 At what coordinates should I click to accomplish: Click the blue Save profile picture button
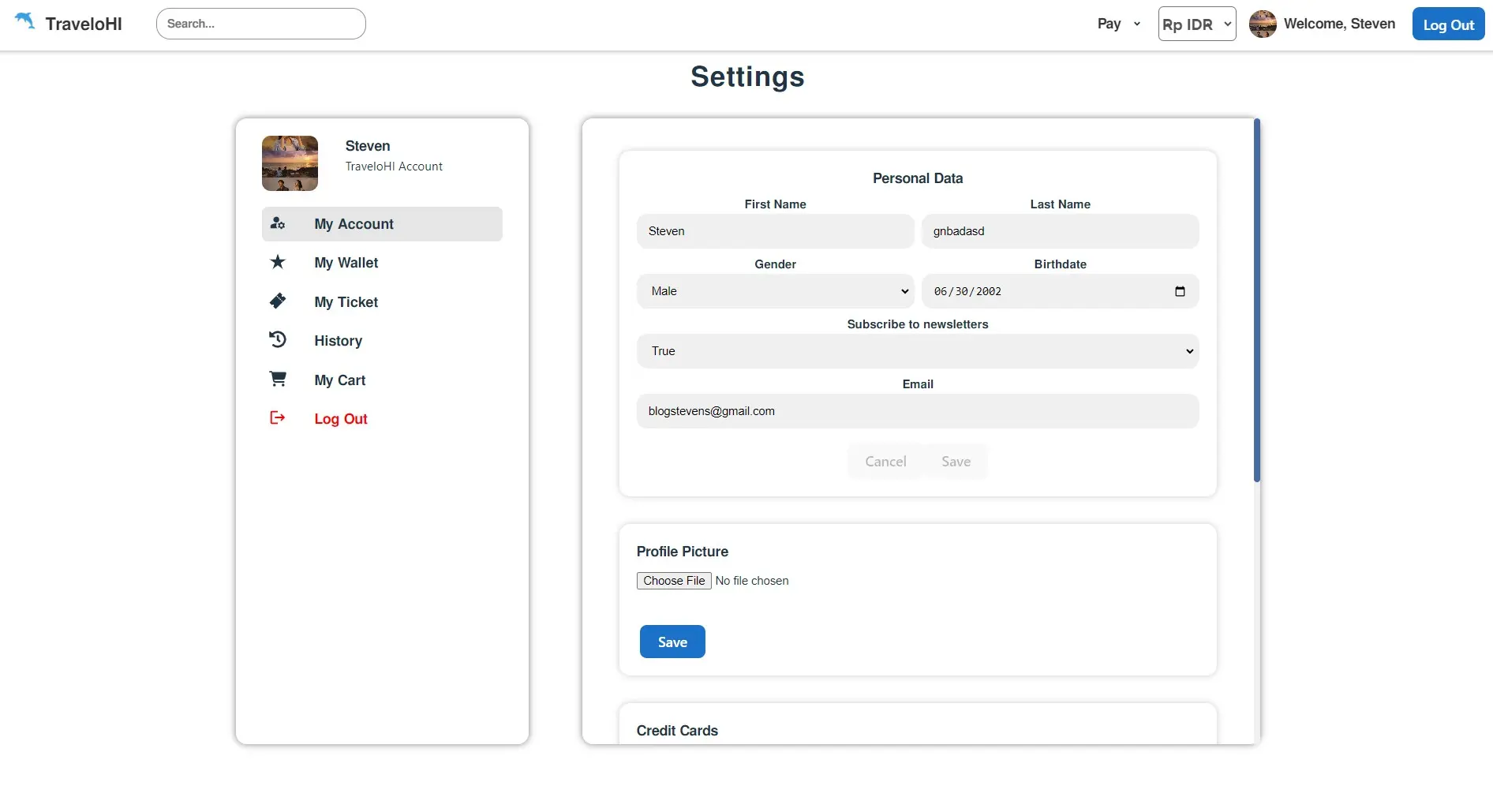click(672, 642)
